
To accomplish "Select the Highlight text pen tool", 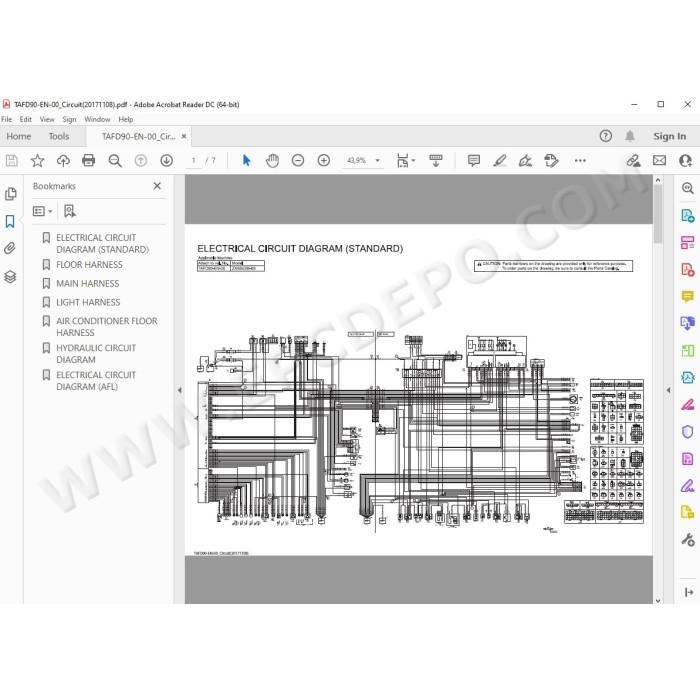I will click(x=500, y=160).
